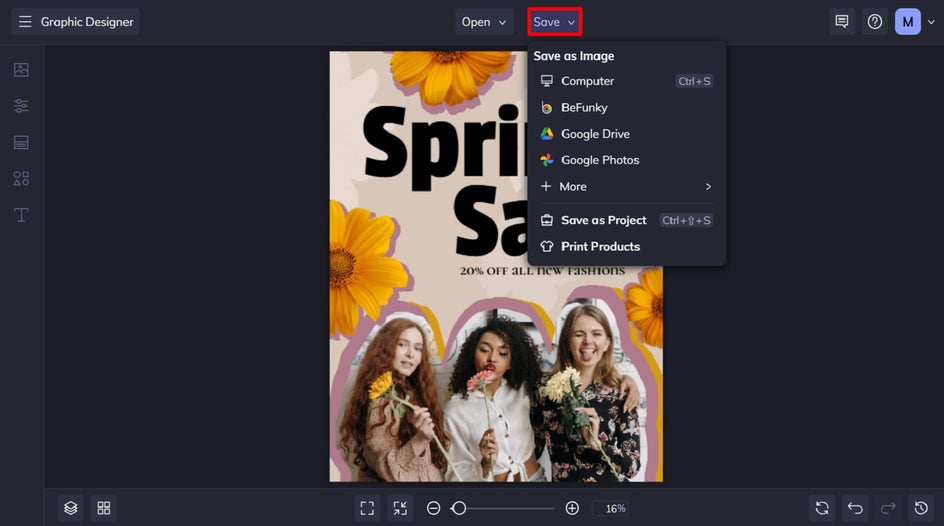The width and height of the screenshot is (944, 526).
Task: Click the Graphic Designer title label
Action: point(87,22)
